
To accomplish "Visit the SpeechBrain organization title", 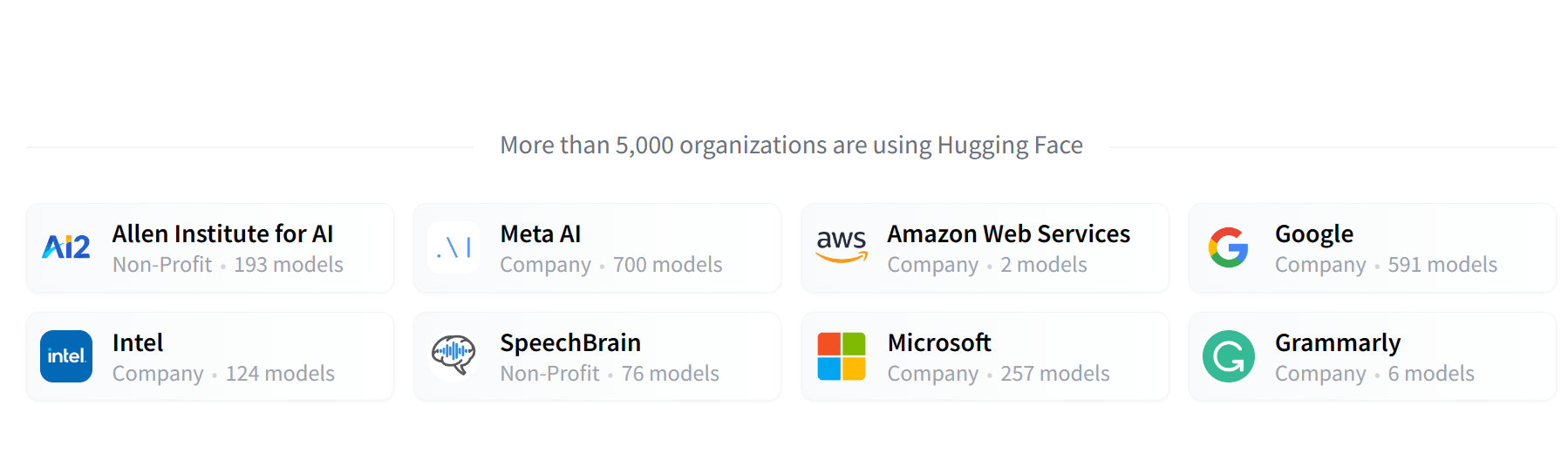I will [570, 343].
